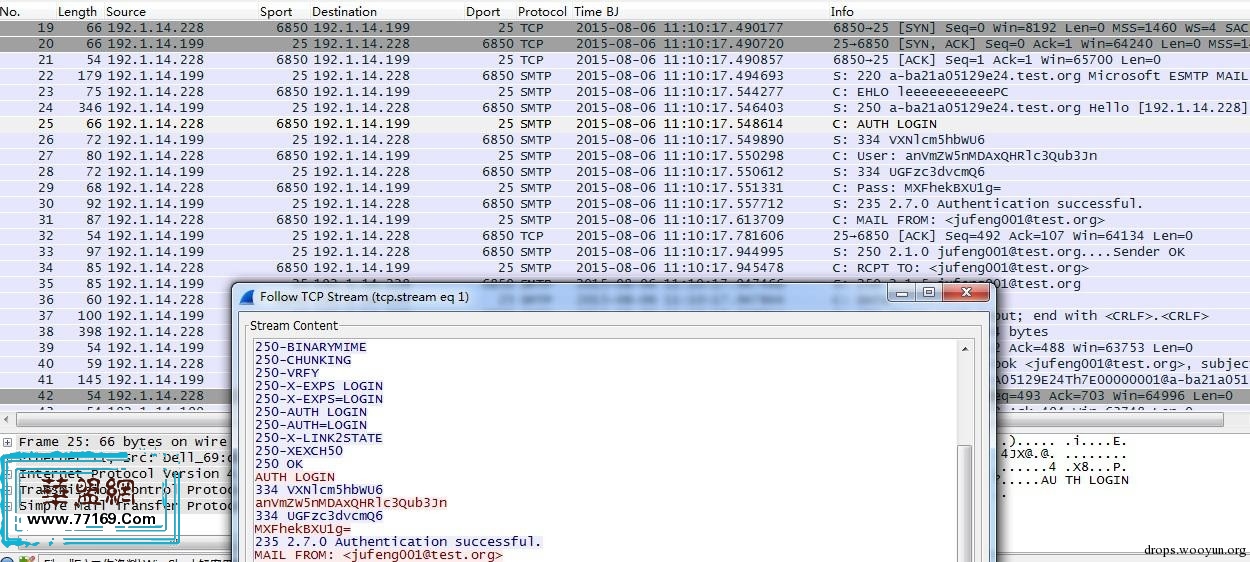Image resolution: width=1250 pixels, height=562 pixels.
Task: Select packet 25 'C: AUTH LOGIN' row
Action: click(625, 124)
